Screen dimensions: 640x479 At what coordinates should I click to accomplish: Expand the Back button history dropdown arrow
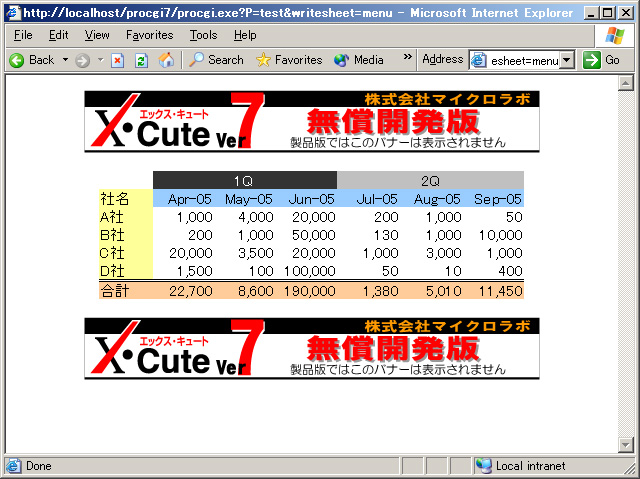pos(66,60)
